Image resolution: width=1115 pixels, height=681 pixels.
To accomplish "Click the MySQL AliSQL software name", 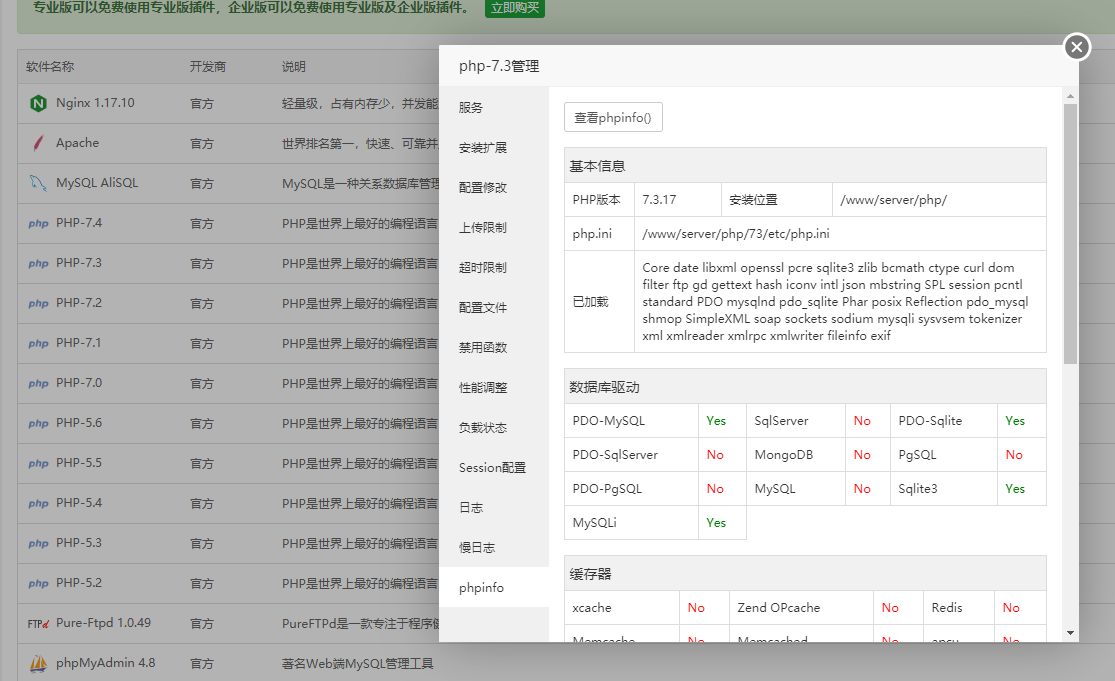I will [97, 183].
